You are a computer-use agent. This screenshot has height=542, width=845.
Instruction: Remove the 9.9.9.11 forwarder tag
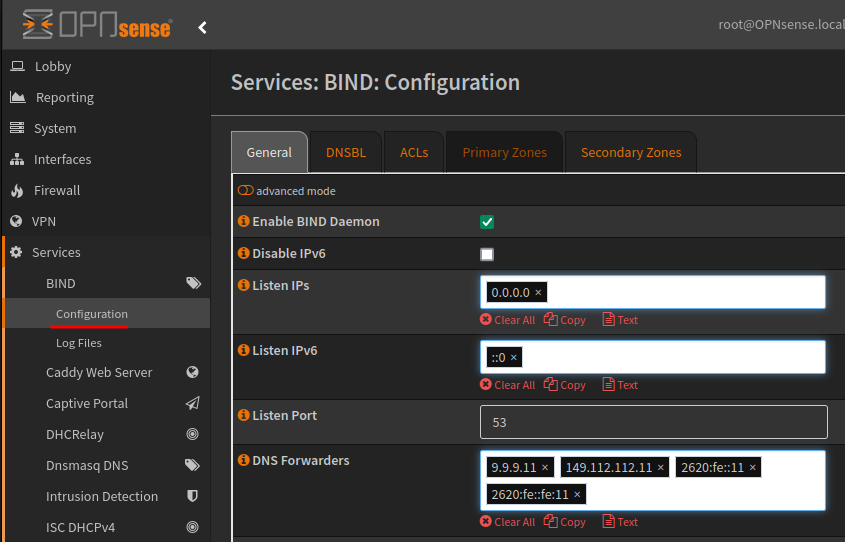coord(545,468)
